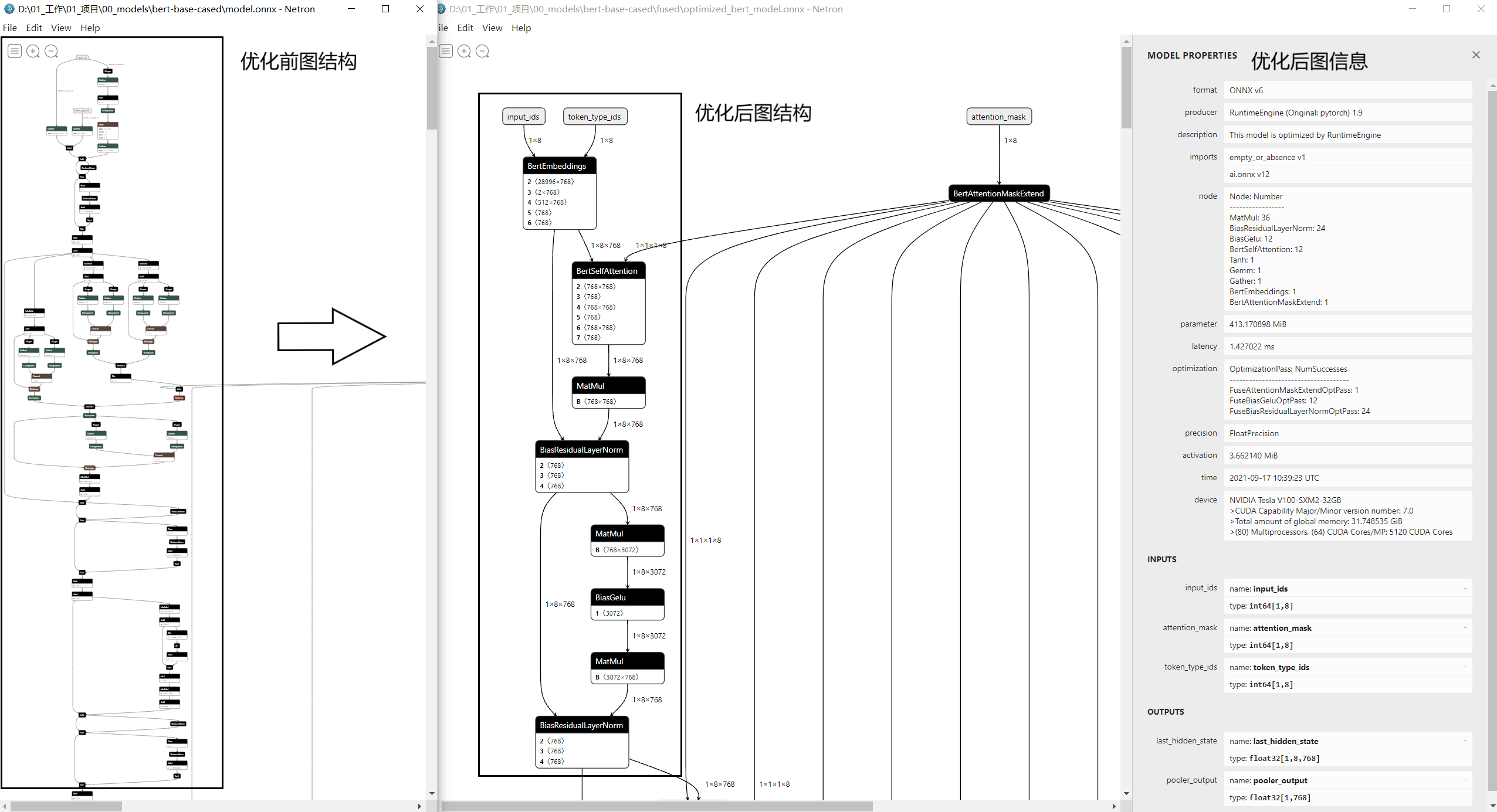The height and width of the screenshot is (812, 1497).
Task: Close the Model Properties panel
Action: (x=1475, y=55)
